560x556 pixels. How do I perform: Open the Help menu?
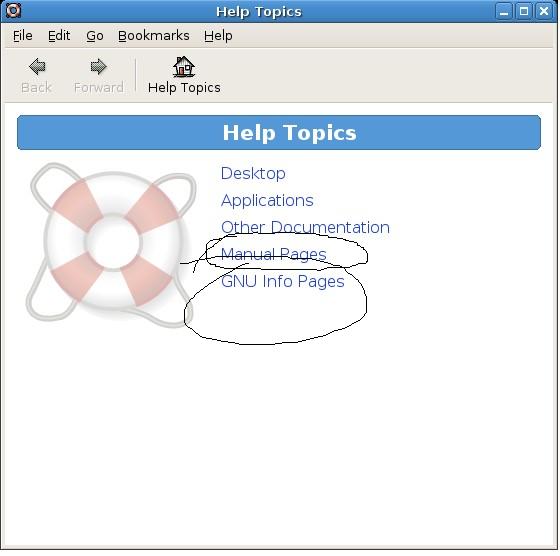pos(218,36)
